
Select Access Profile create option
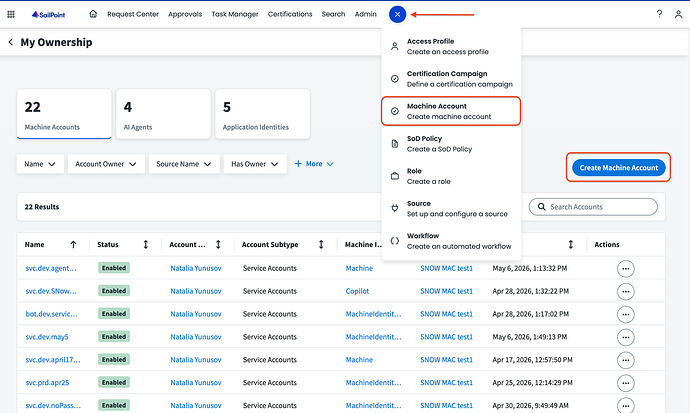[451, 46]
